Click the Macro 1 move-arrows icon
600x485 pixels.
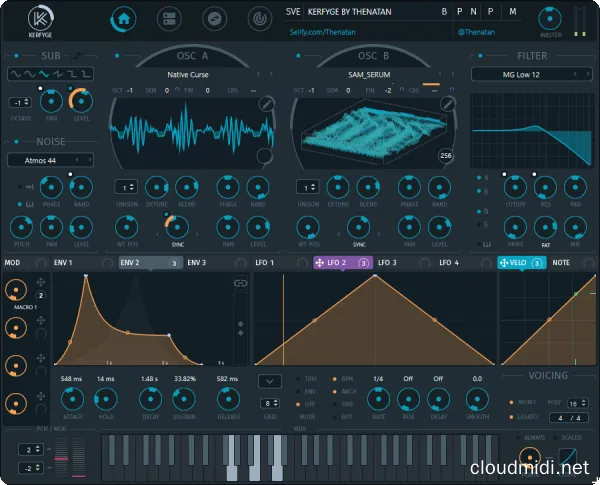[40, 283]
